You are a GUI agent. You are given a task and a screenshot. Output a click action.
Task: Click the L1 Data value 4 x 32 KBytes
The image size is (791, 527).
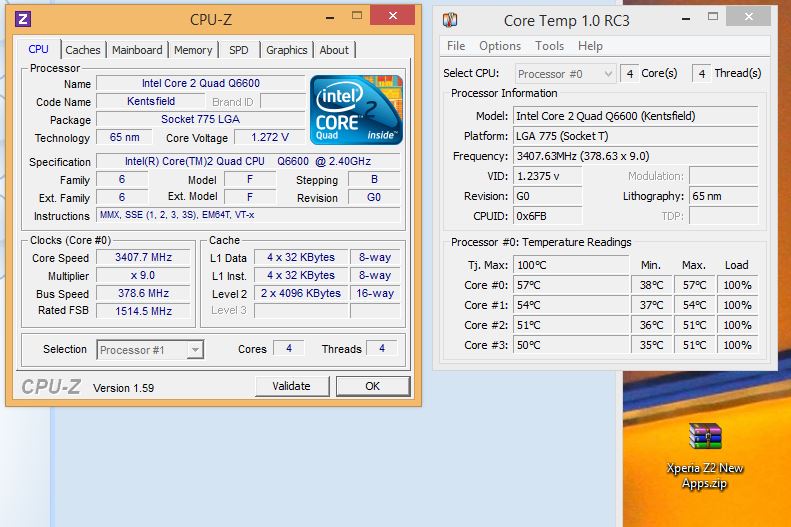[x=301, y=258]
